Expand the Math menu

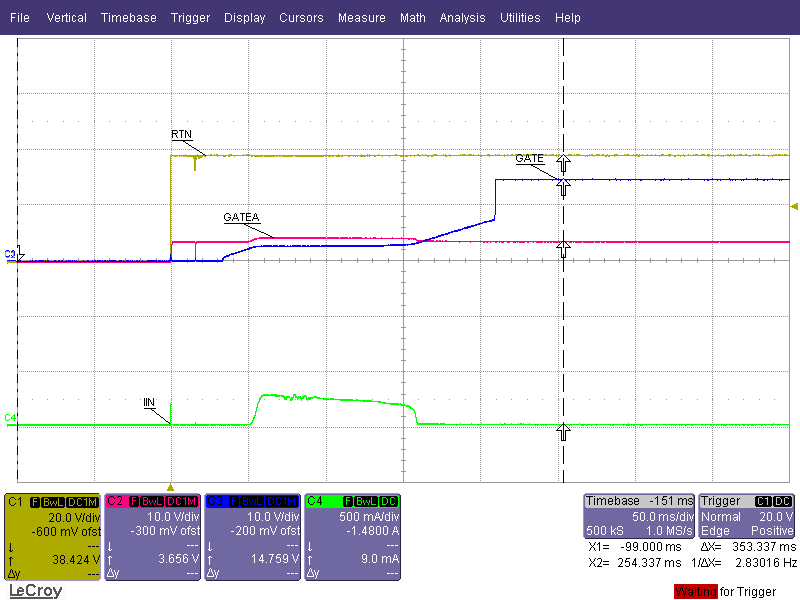412,18
